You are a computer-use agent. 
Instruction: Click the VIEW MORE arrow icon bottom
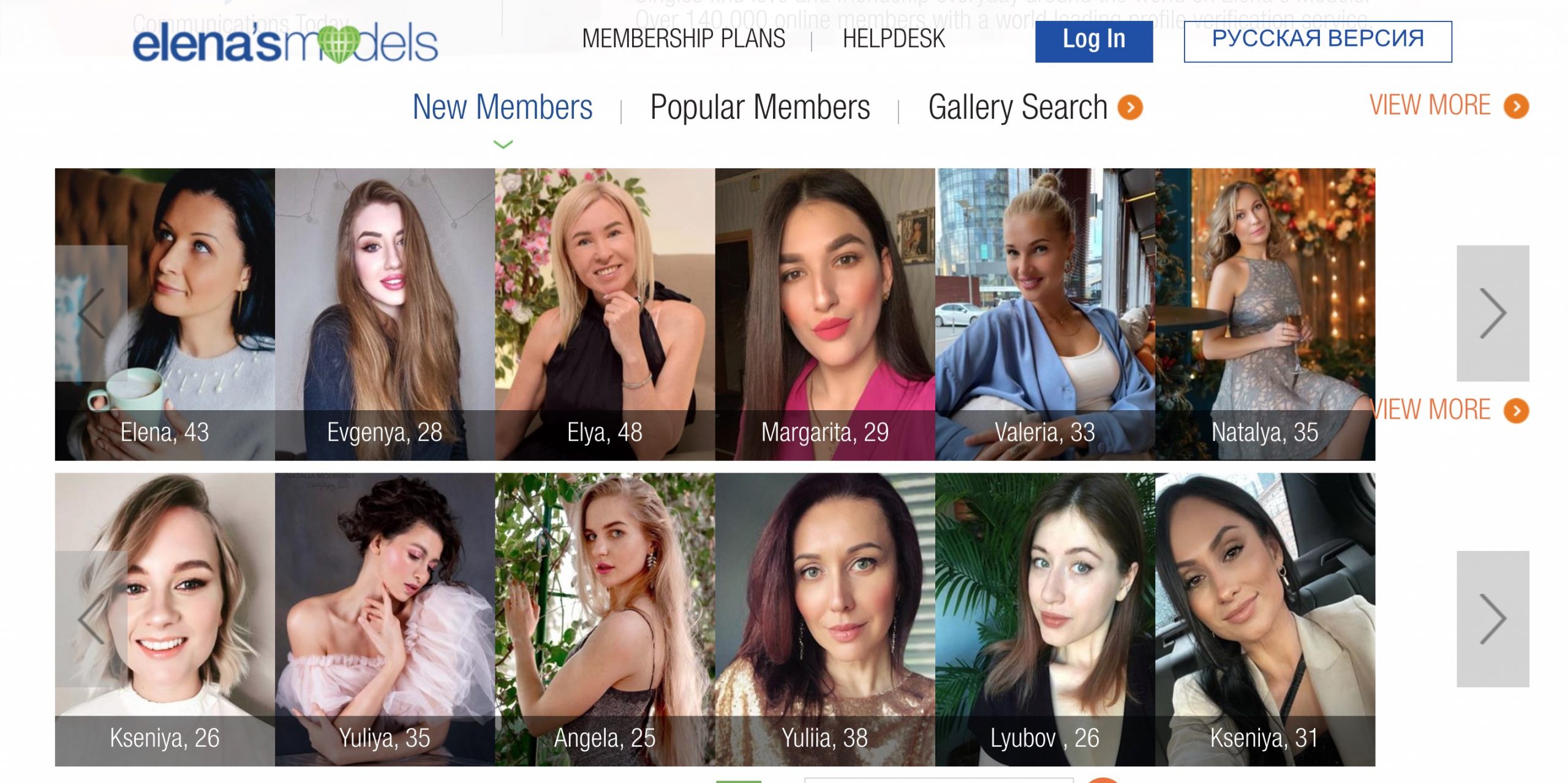point(1518,409)
